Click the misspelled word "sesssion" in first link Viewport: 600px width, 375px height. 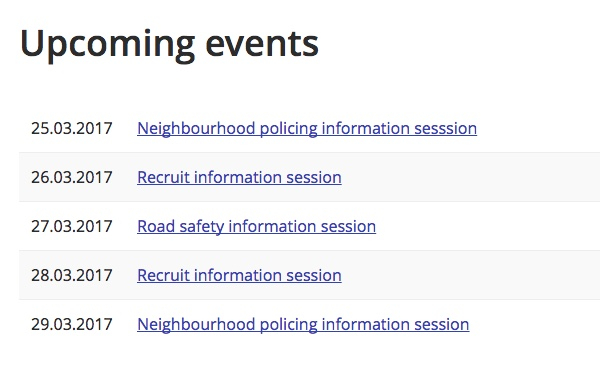[x=445, y=129]
